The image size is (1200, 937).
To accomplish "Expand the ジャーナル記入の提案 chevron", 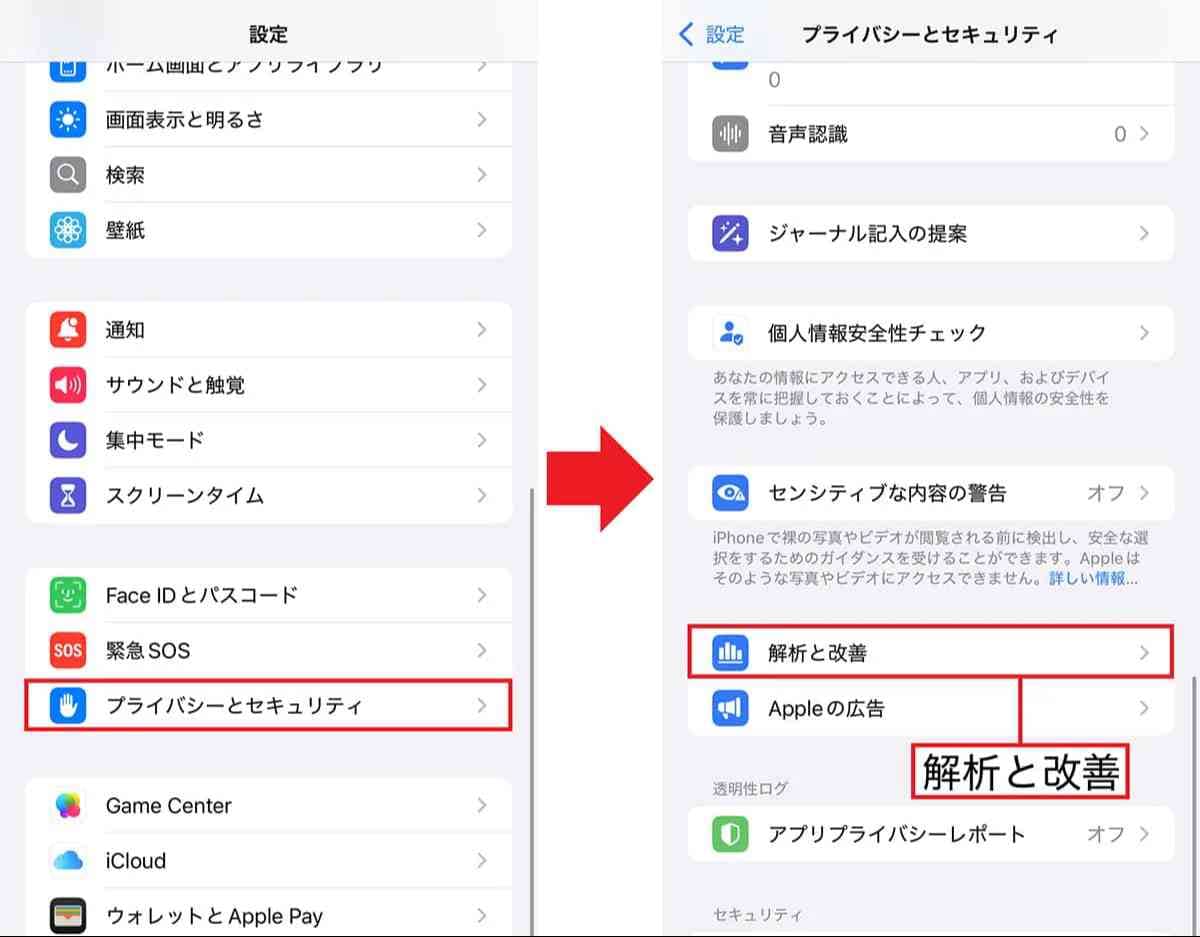I will click(x=1144, y=234).
